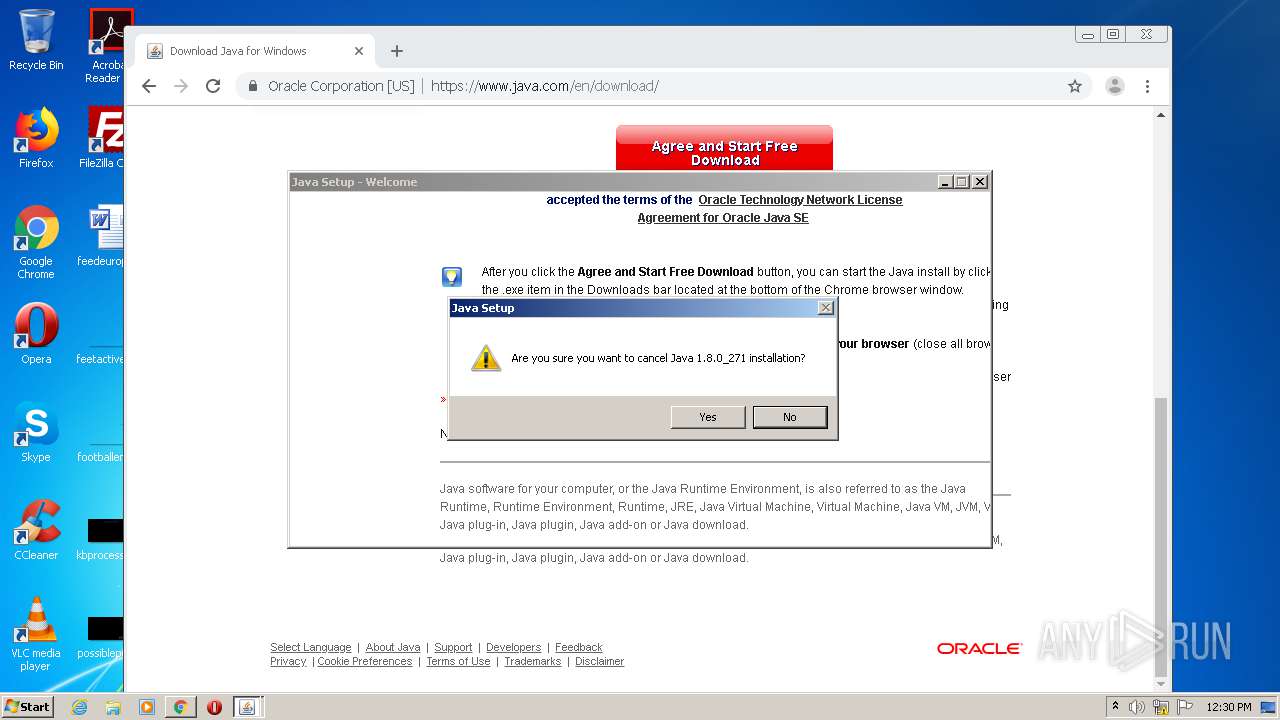Open Agreement for Oracle Java SE link
1280x720 pixels.
click(723, 218)
